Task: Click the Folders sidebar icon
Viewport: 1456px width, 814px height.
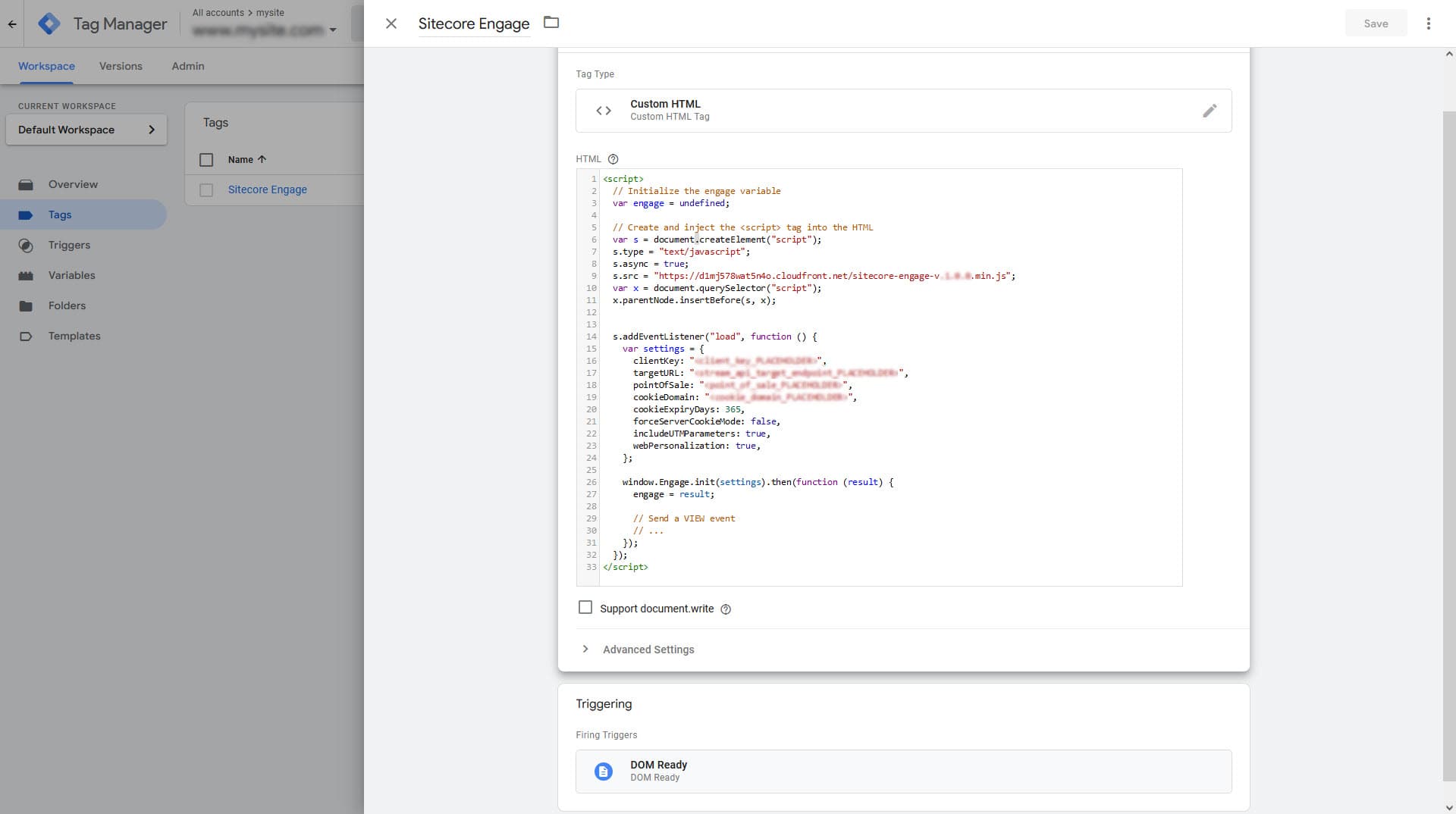Action: click(x=26, y=306)
